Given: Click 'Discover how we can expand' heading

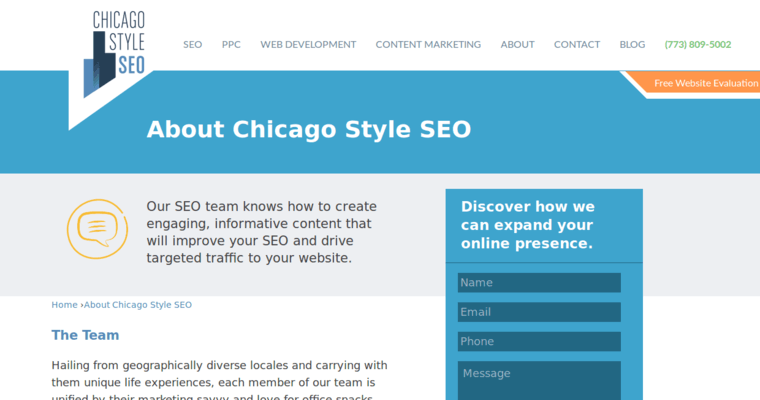Looking at the screenshot, I should (528, 225).
